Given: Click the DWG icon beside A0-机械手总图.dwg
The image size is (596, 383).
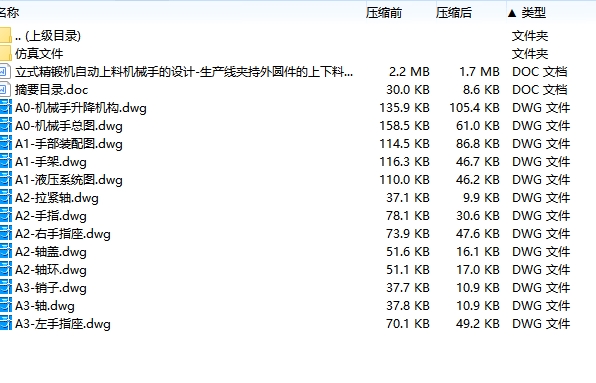Looking at the screenshot, I should (x=6, y=125).
